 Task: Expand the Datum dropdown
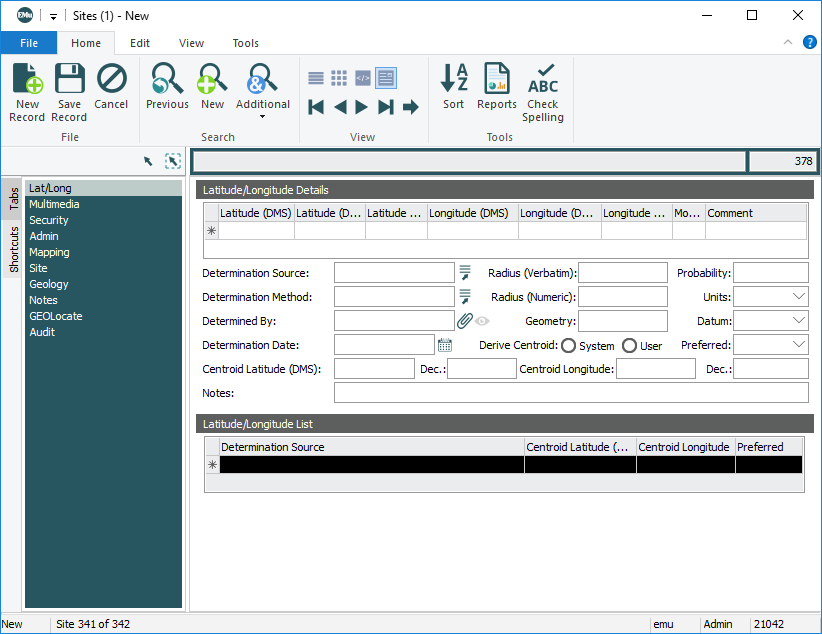click(798, 321)
